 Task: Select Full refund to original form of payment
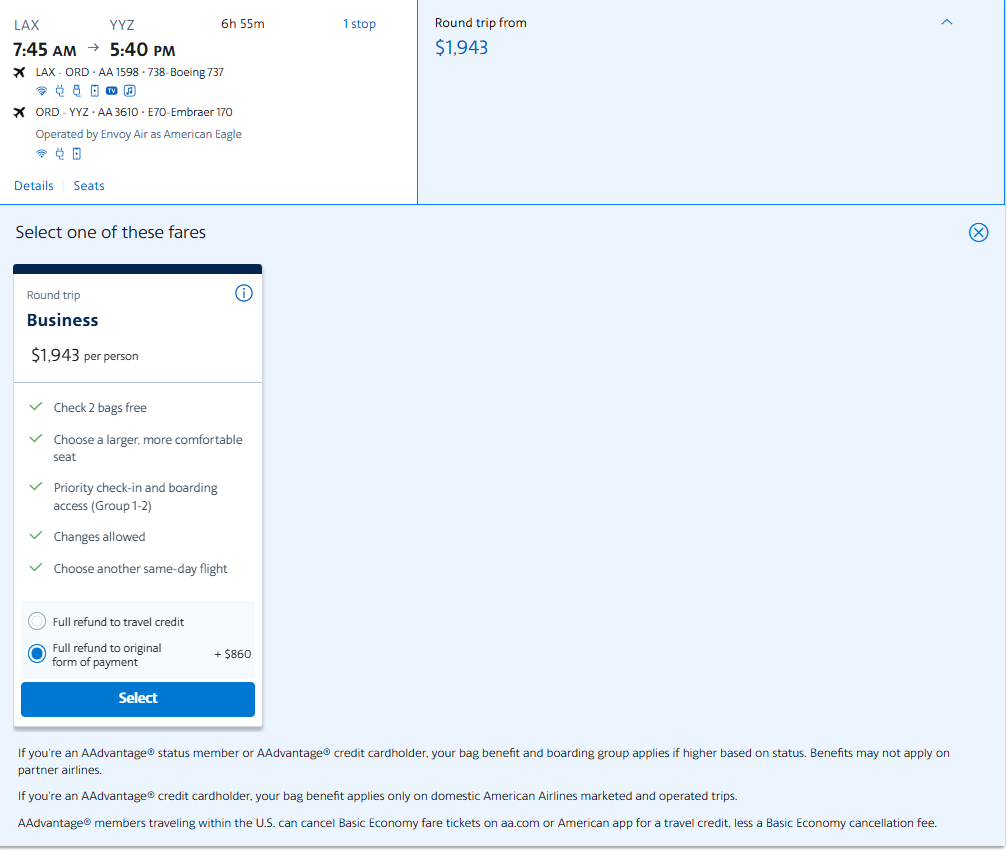coord(37,654)
